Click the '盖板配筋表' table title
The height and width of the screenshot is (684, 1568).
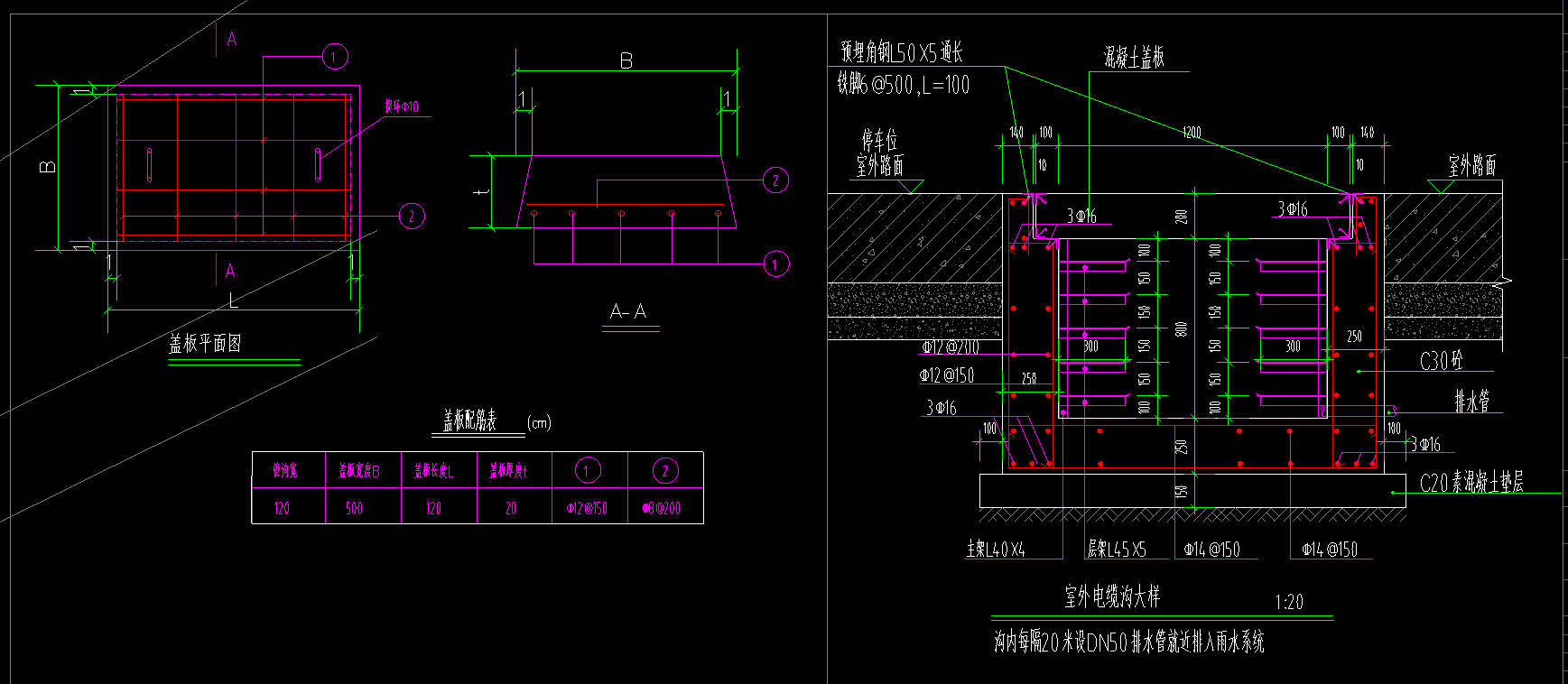(469, 421)
